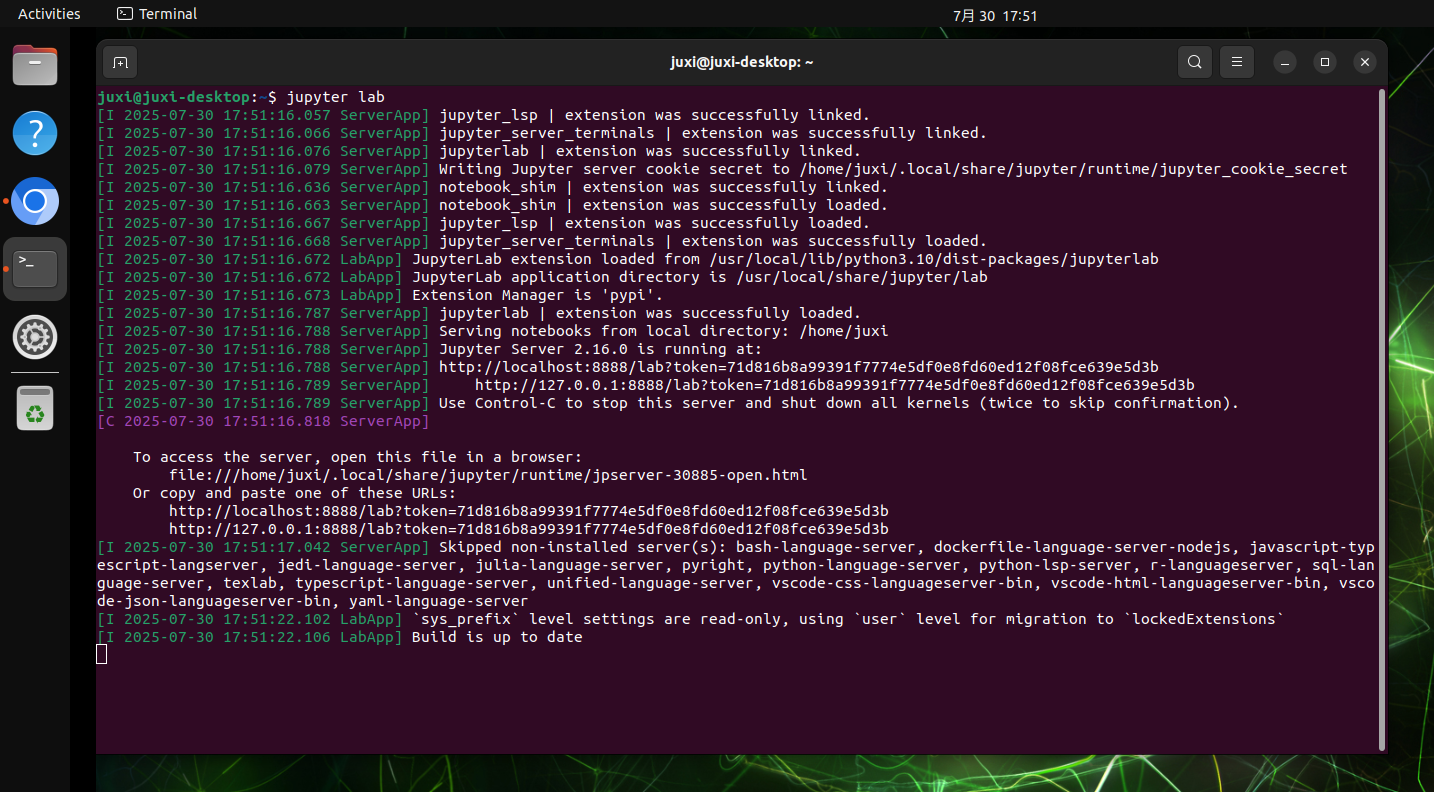
Task: Open the Files folder icon in the dock
Action: tap(35, 66)
